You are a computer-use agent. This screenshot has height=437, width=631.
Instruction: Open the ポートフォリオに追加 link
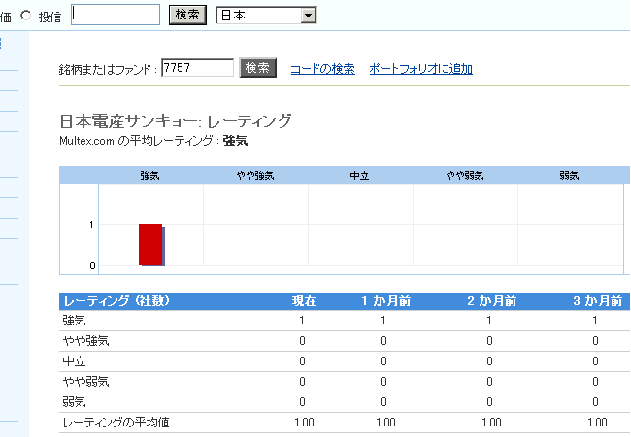point(421,69)
